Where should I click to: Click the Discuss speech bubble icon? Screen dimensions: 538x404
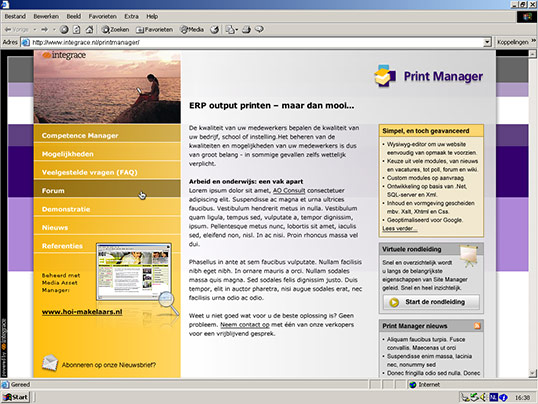click(259, 30)
